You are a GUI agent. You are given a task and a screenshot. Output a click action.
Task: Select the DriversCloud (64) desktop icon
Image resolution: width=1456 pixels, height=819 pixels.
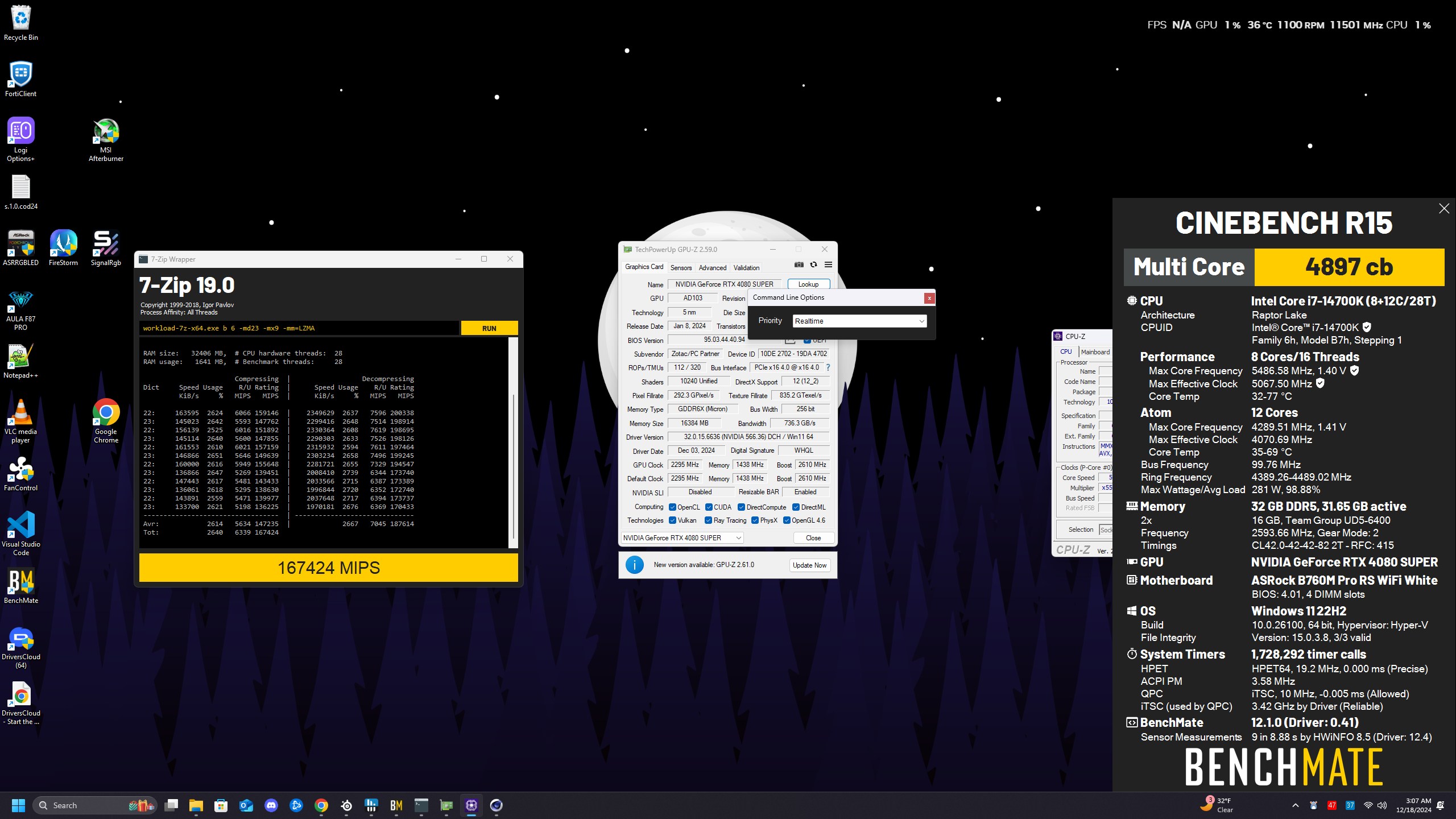coord(21,647)
